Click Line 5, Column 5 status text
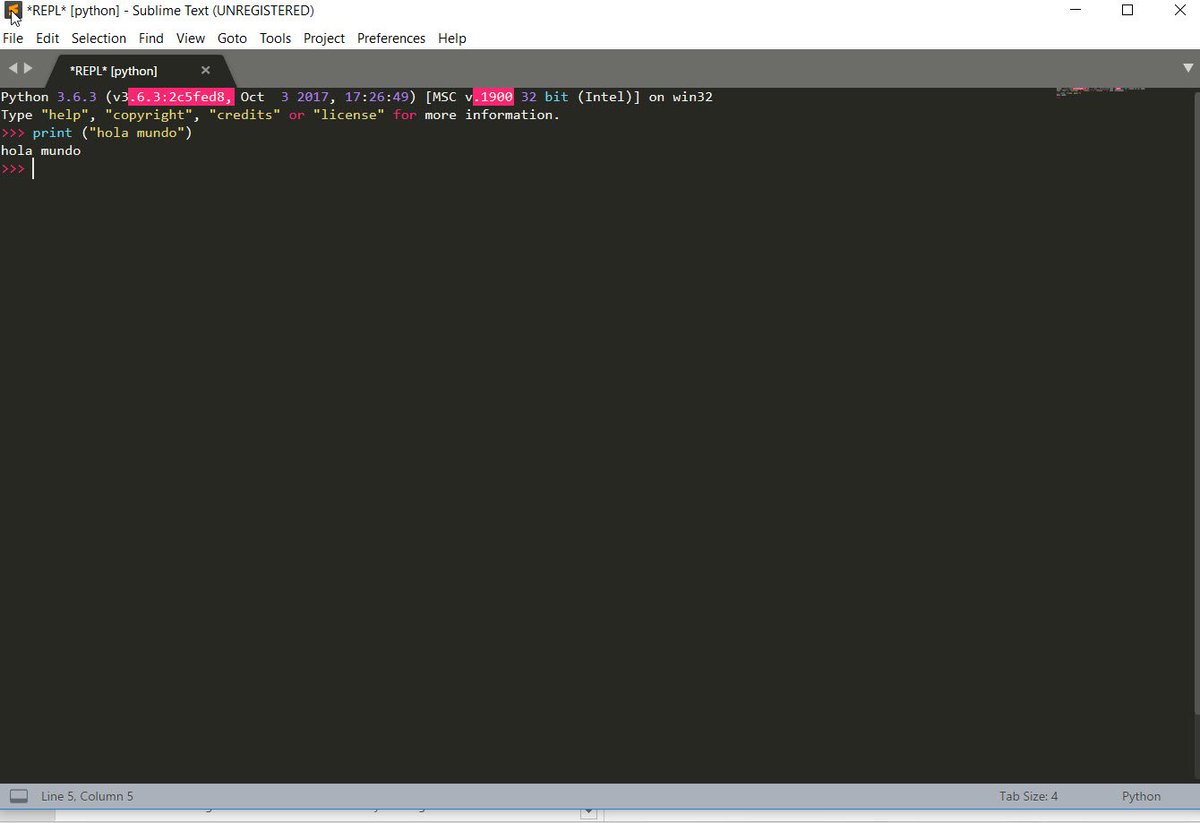This screenshot has width=1200, height=823. (87, 796)
